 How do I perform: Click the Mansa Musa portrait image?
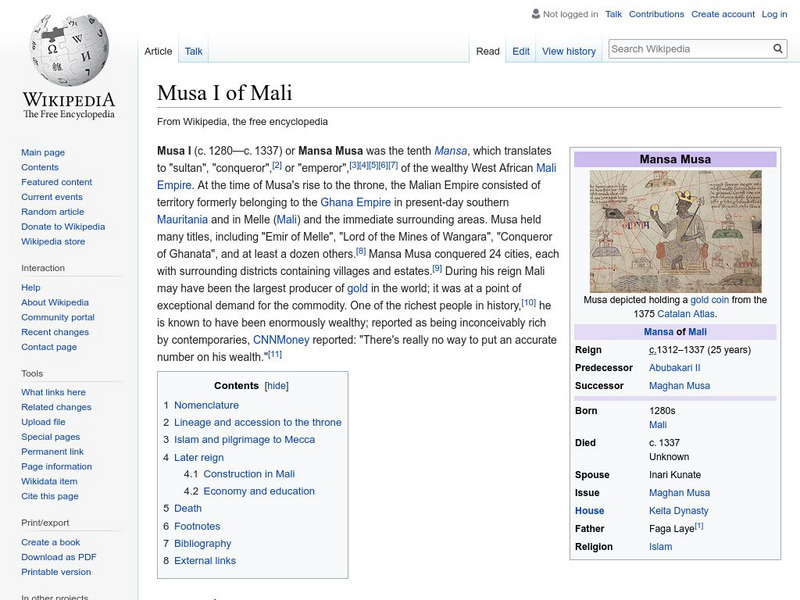click(x=677, y=231)
